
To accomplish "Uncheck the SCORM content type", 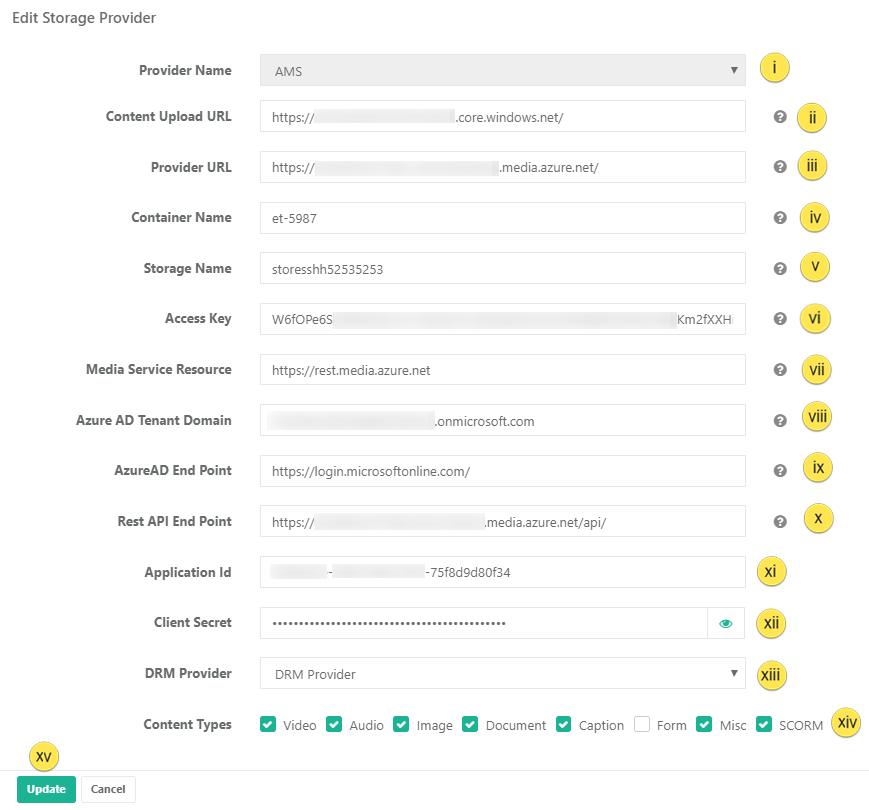I will 764,724.
